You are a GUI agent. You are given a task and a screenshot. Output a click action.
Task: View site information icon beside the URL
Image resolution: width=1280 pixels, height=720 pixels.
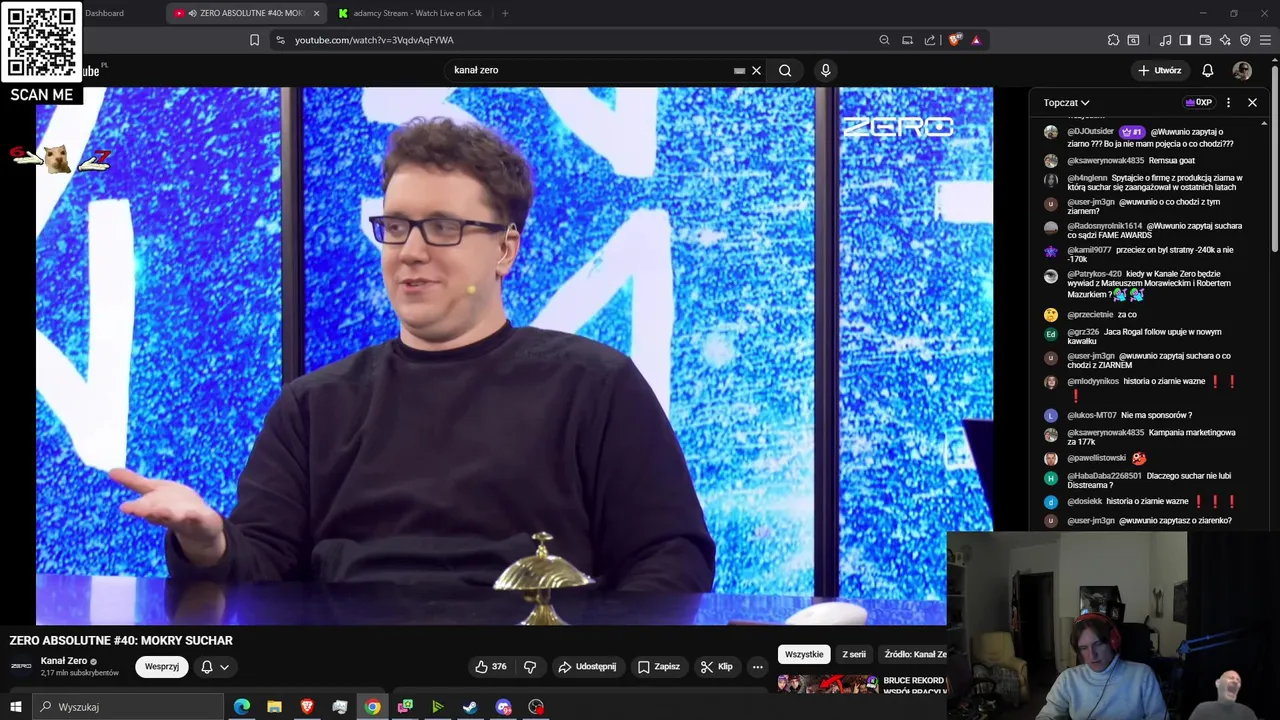point(280,40)
